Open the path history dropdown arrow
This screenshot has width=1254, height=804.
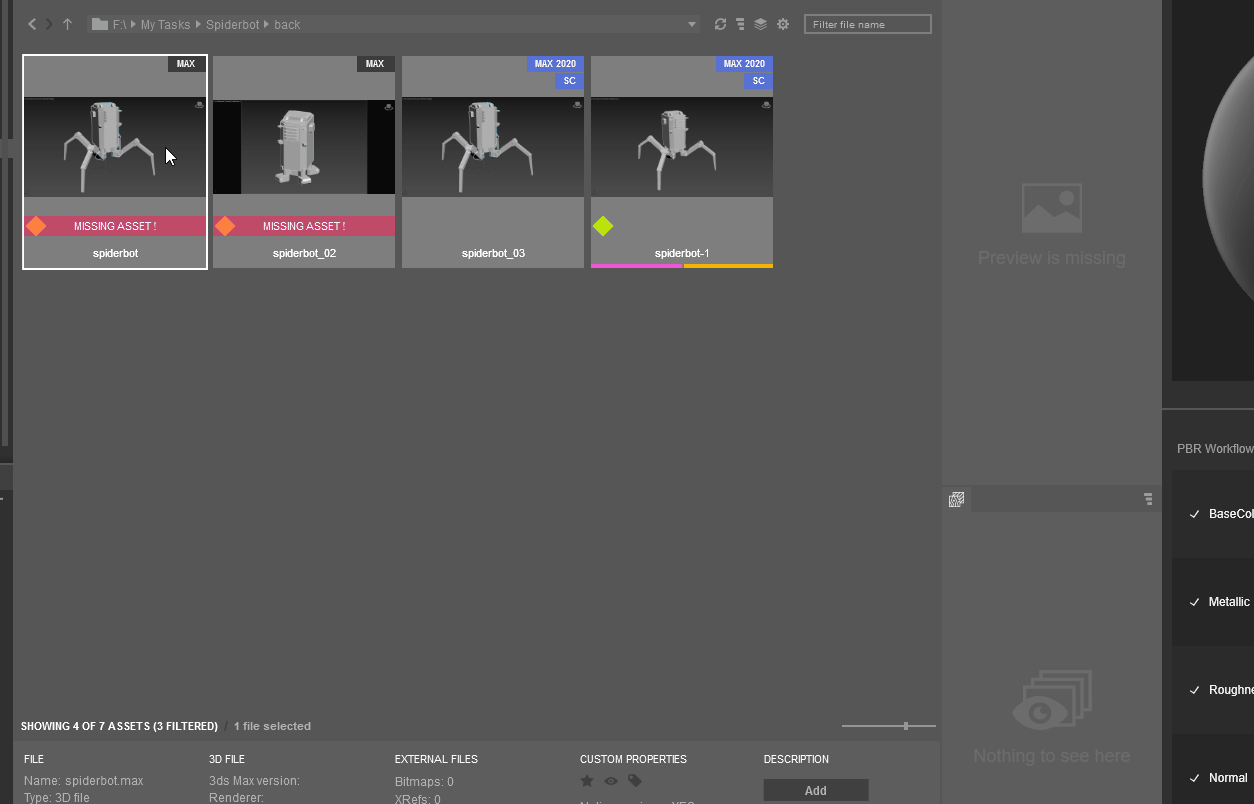point(692,24)
